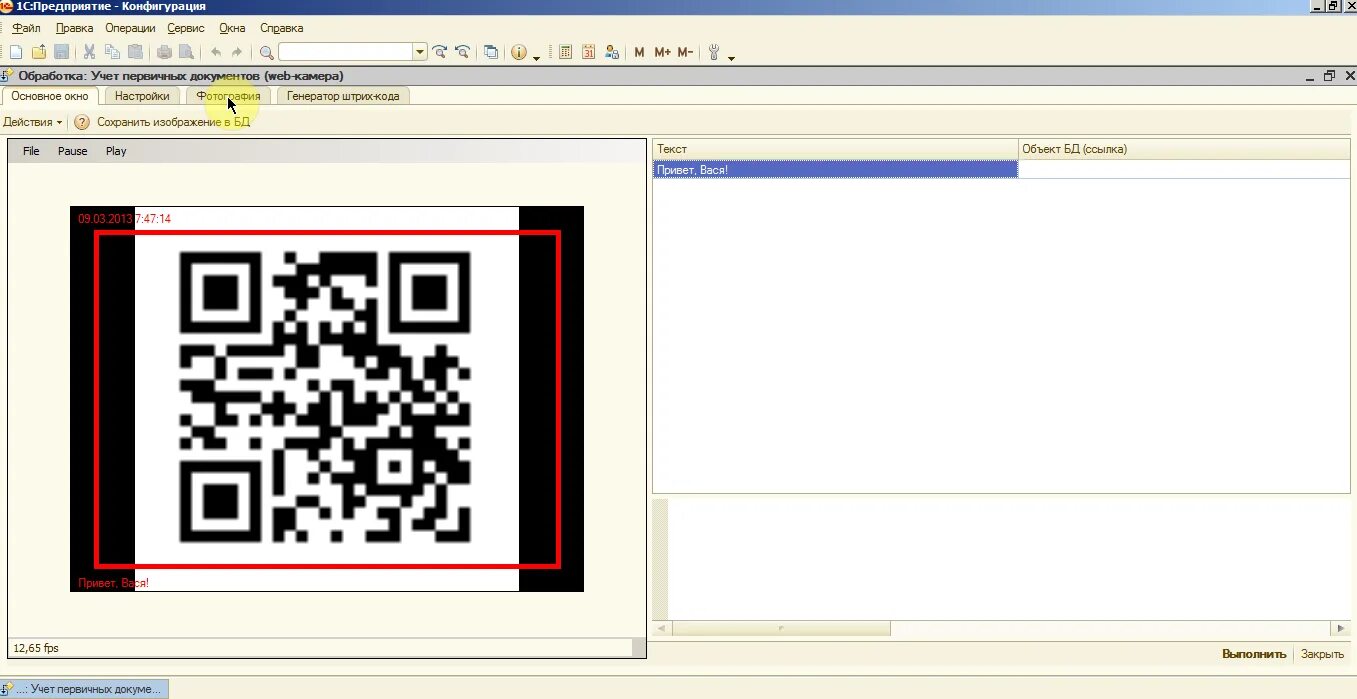Open the Действия dropdown menu
The width and height of the screenshot is (1357, 699).
tap(32, 122)
